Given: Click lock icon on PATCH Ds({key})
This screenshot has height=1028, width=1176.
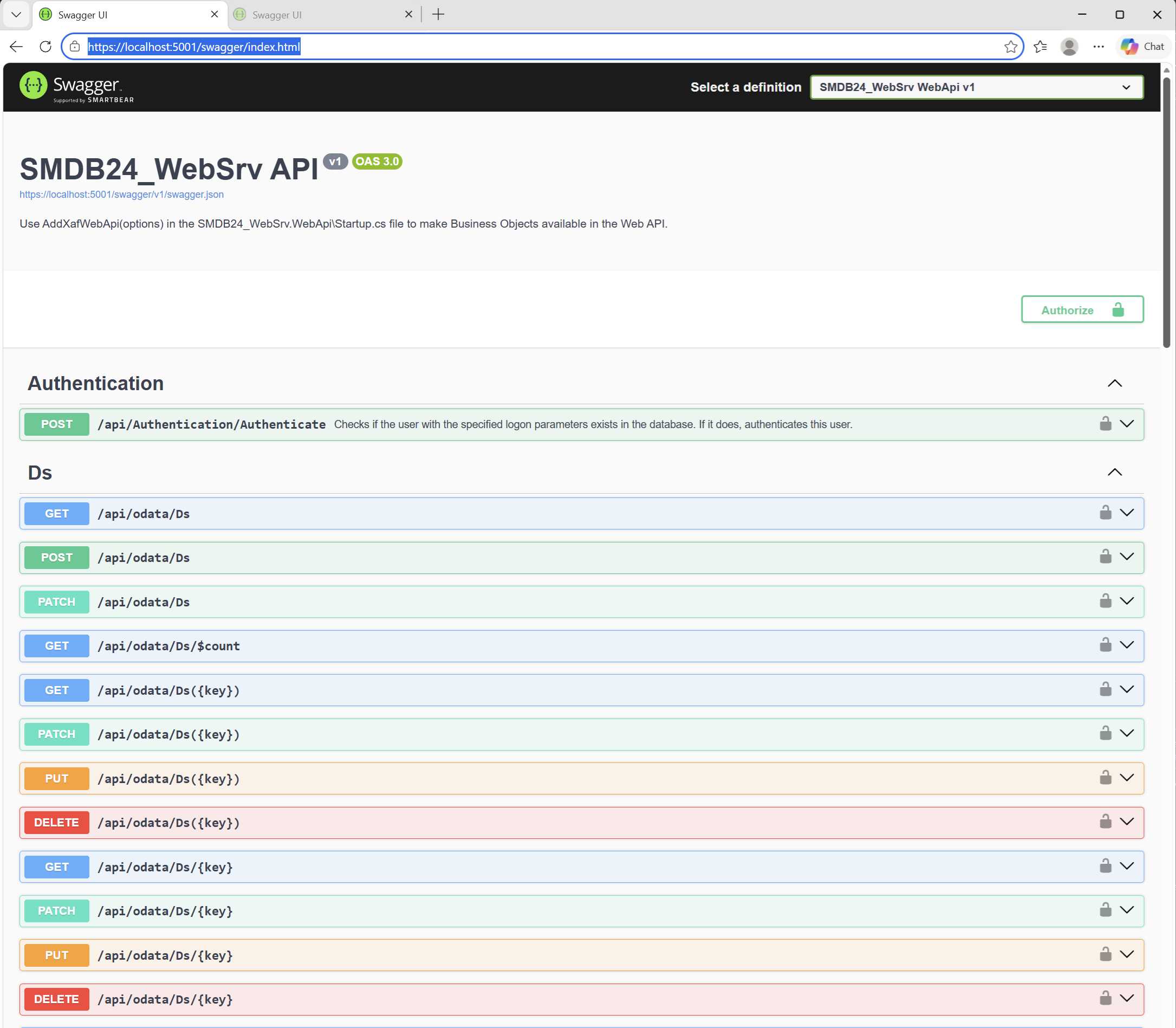Looking at the screenshot, I should tap(1106, 733).
